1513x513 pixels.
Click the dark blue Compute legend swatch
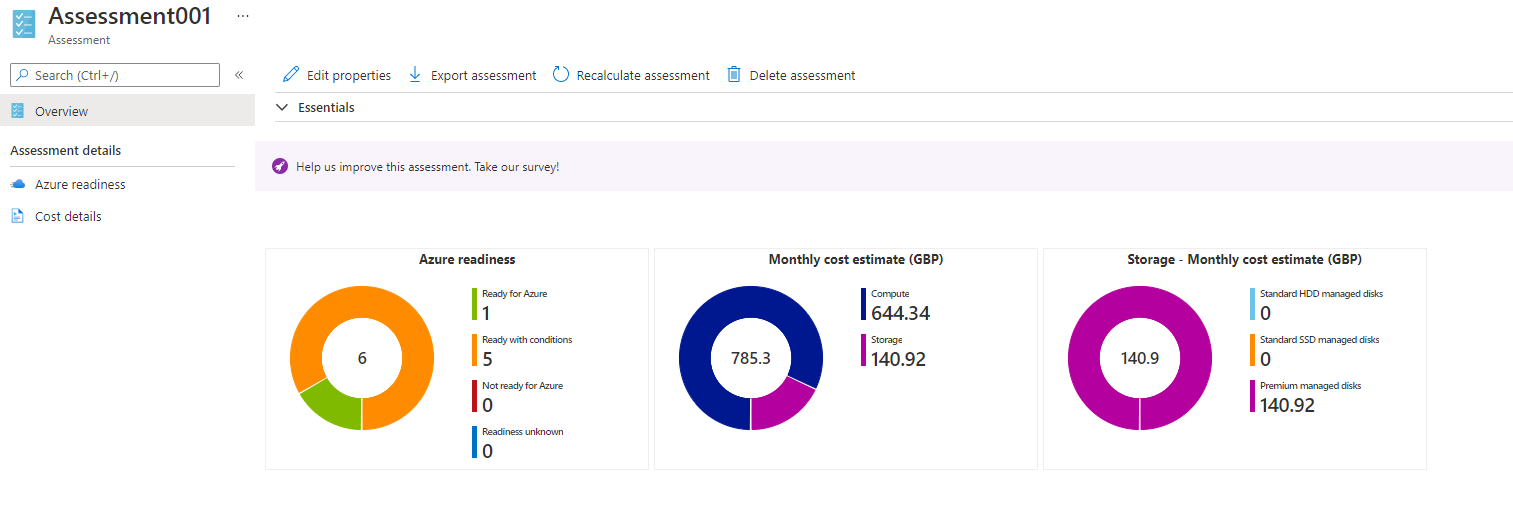(863, 304)
